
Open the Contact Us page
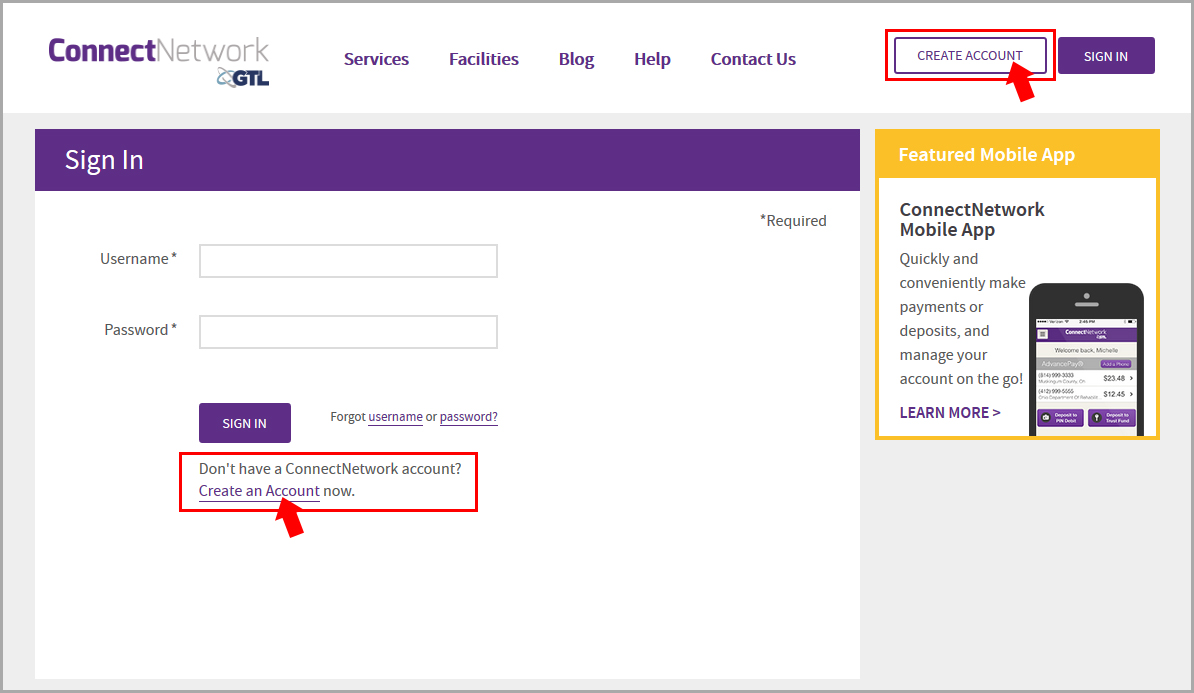point(753,59)
